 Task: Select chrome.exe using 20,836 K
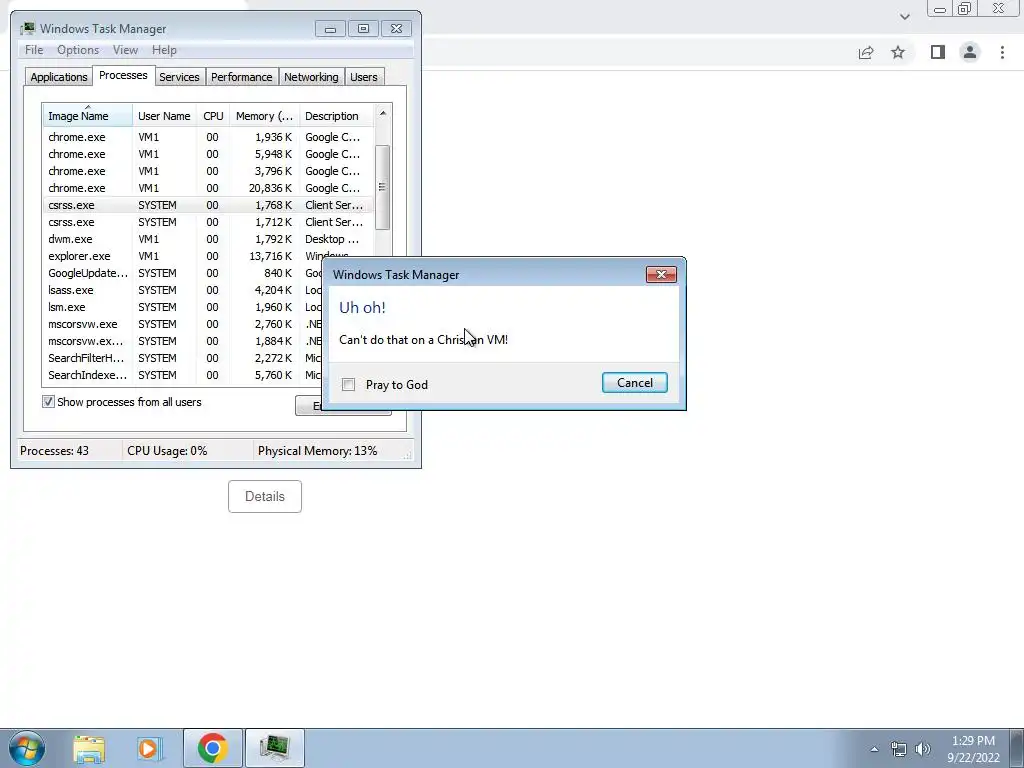click(x=208, y=188)
